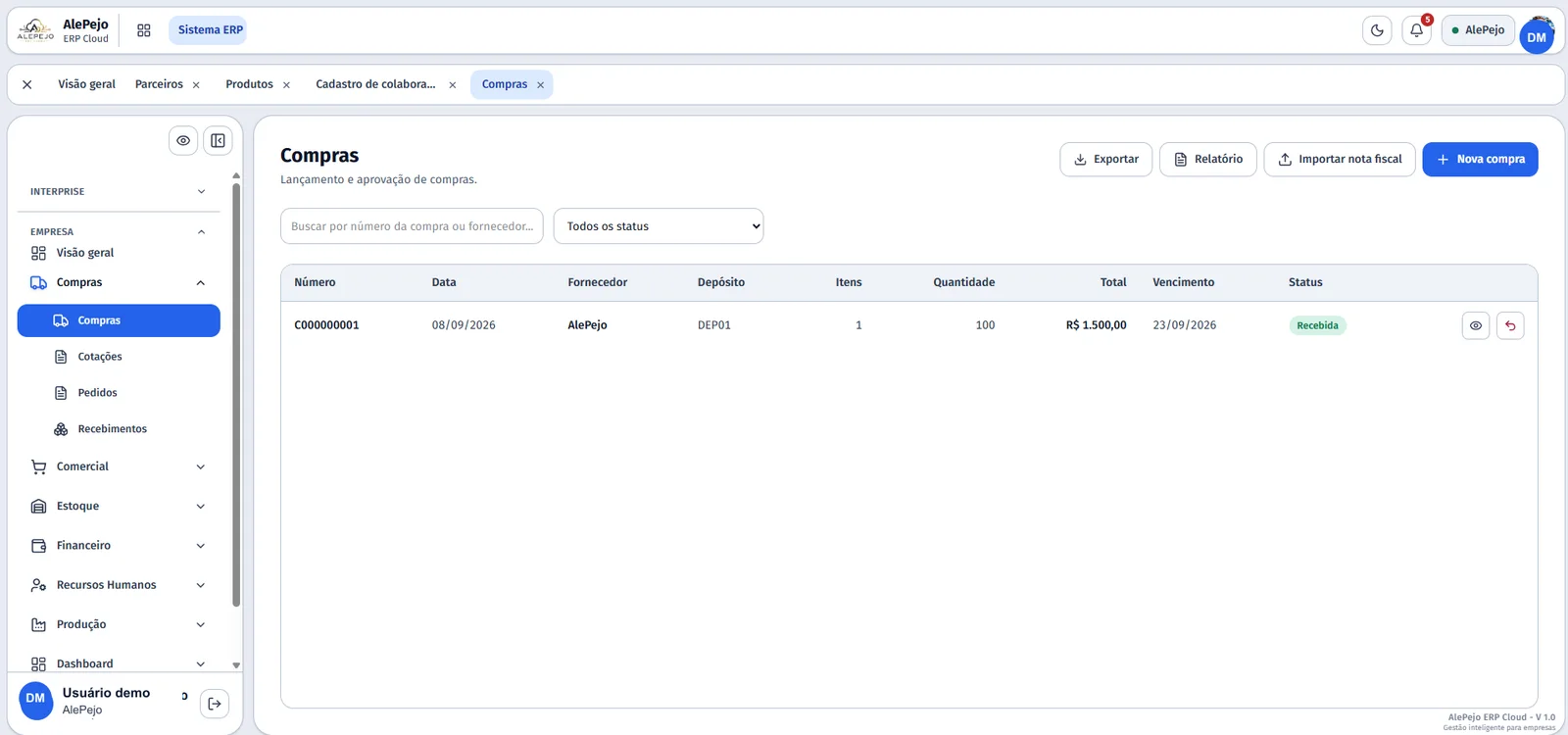
Task: Open the Todos os status dropdown
Action: pyautogui.click(x=659, y=226)
